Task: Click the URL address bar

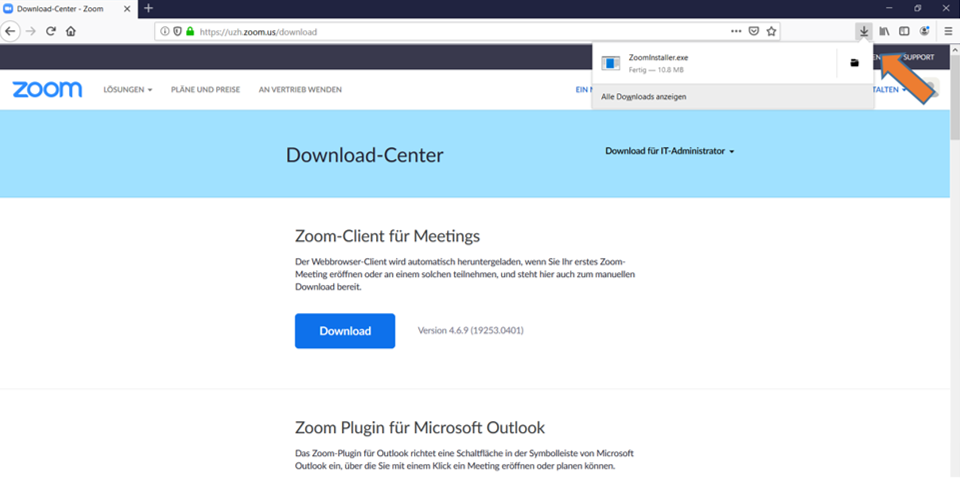Action: 450,31
